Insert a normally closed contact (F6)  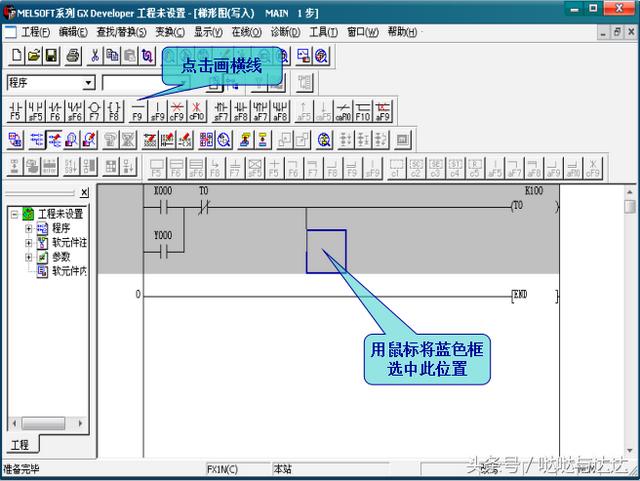[x=55, y=111]
